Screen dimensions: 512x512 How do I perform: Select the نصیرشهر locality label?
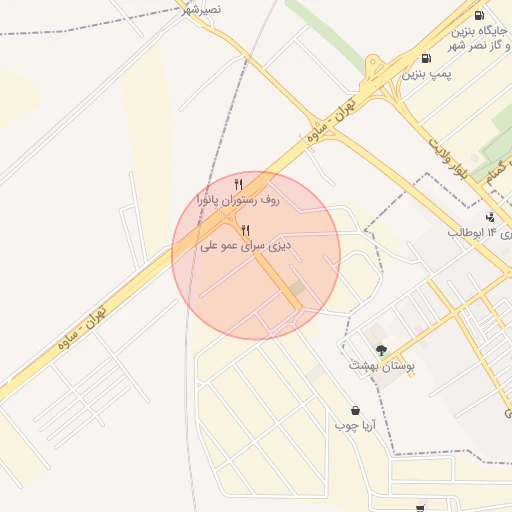coord(202,10)
